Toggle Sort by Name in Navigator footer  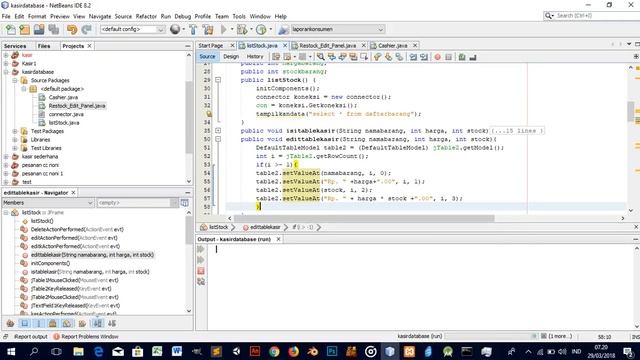(98, 324)
